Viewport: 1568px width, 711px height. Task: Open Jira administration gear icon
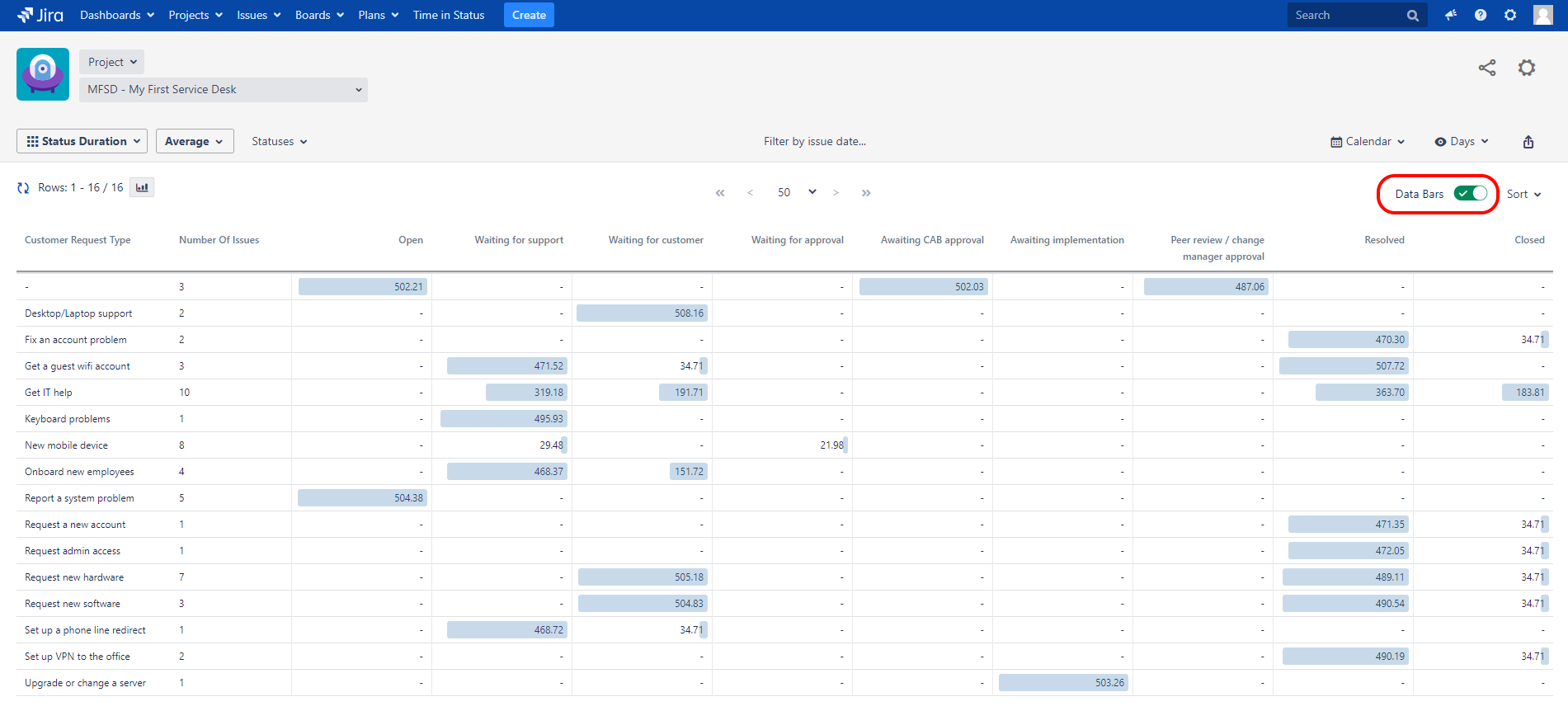click(1509, 16)
